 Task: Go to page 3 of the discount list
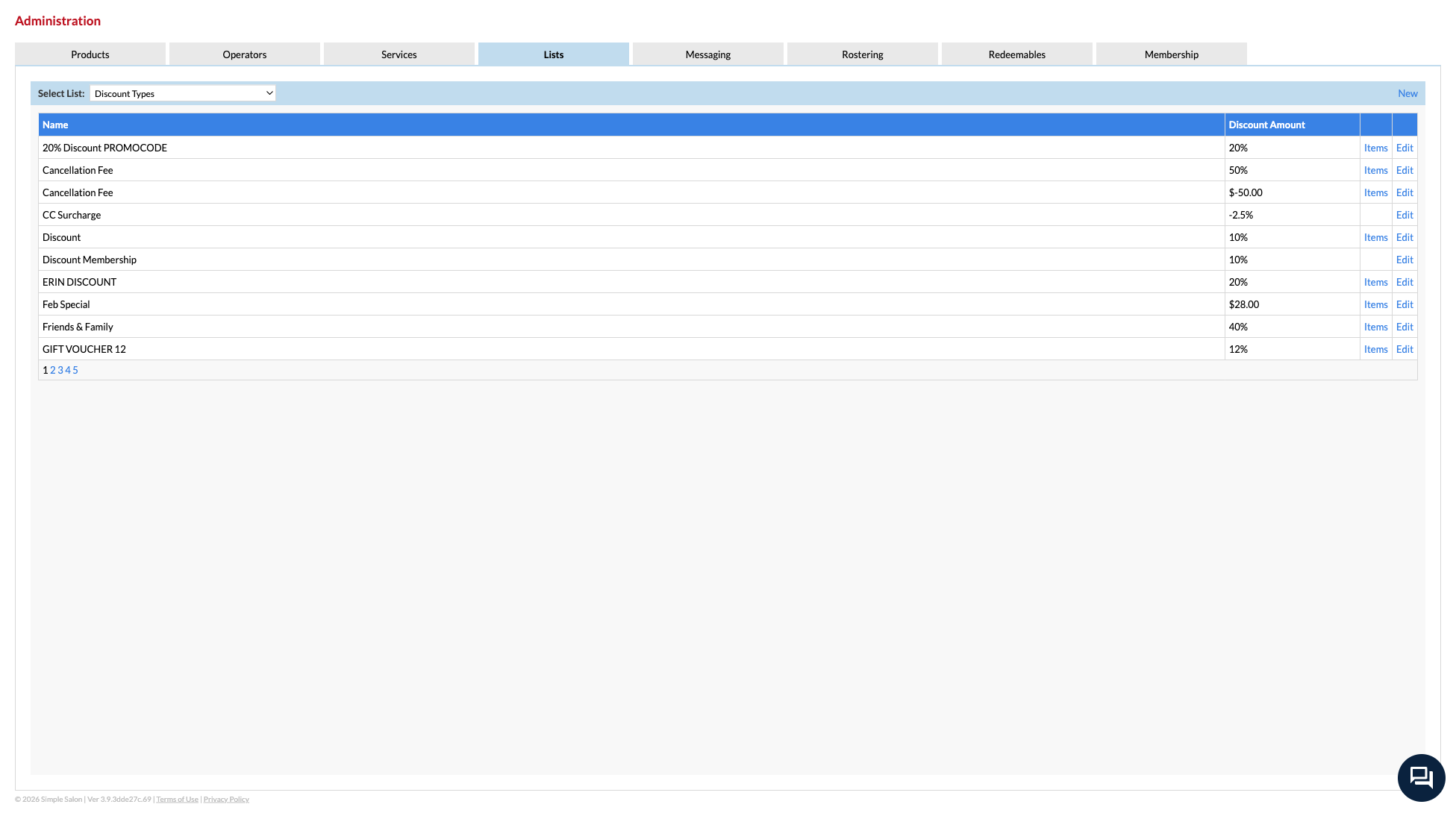(60, 370)
